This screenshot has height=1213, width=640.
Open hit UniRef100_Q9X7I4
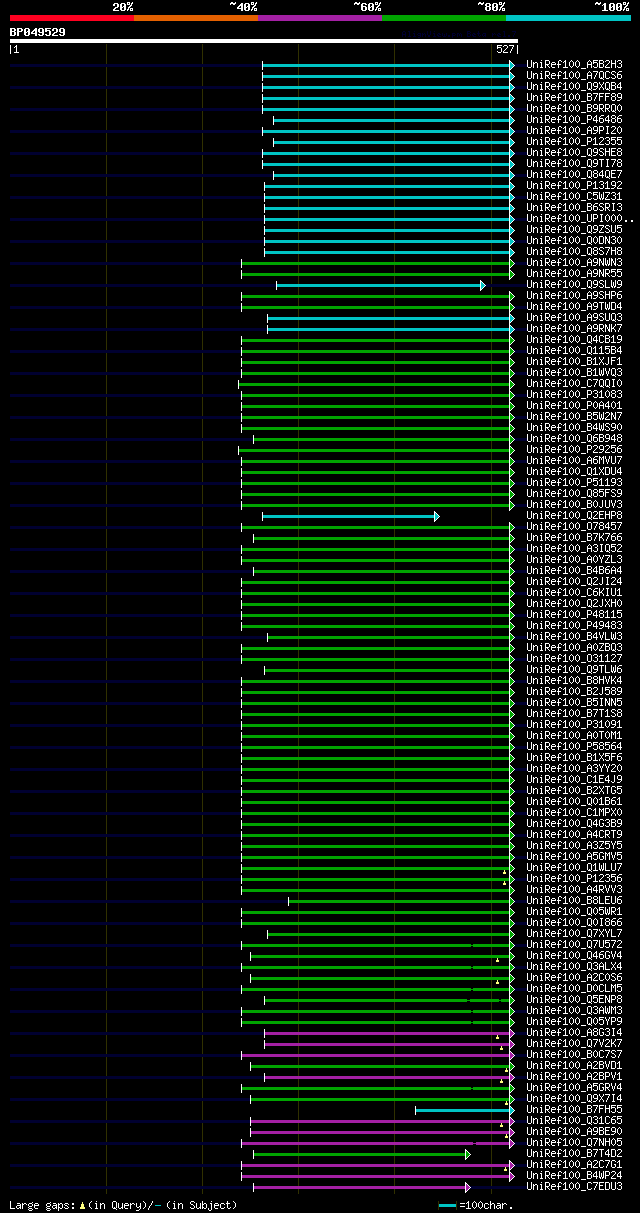click(574, 1098)
